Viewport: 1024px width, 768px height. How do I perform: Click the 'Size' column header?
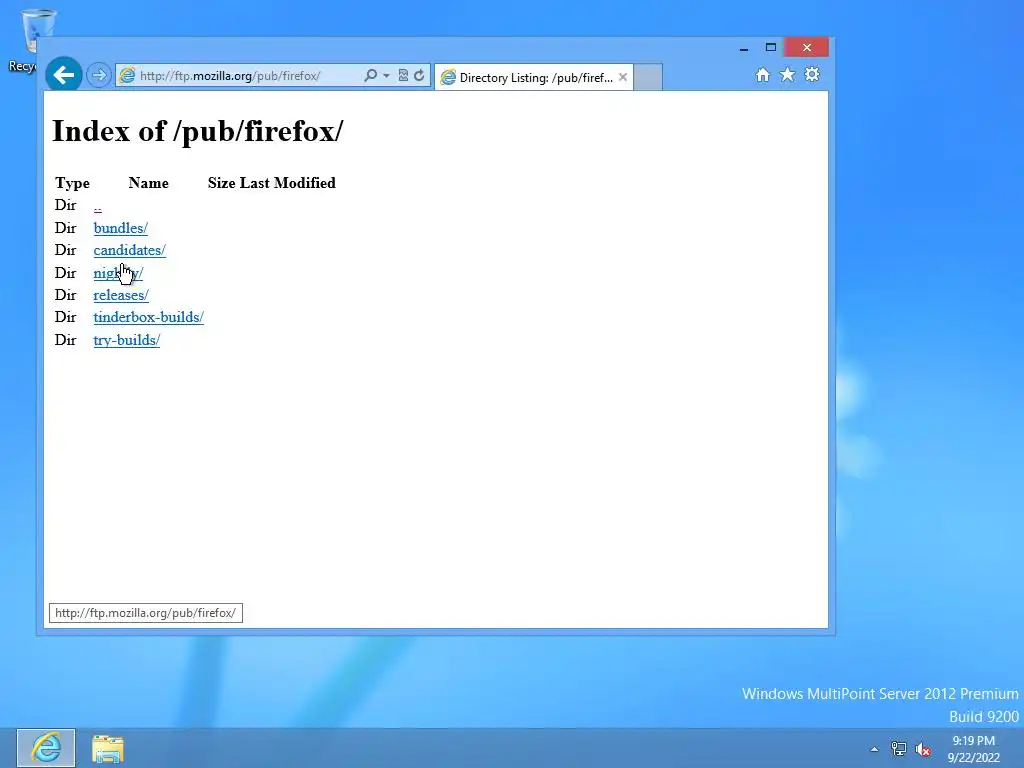point(221,183)
